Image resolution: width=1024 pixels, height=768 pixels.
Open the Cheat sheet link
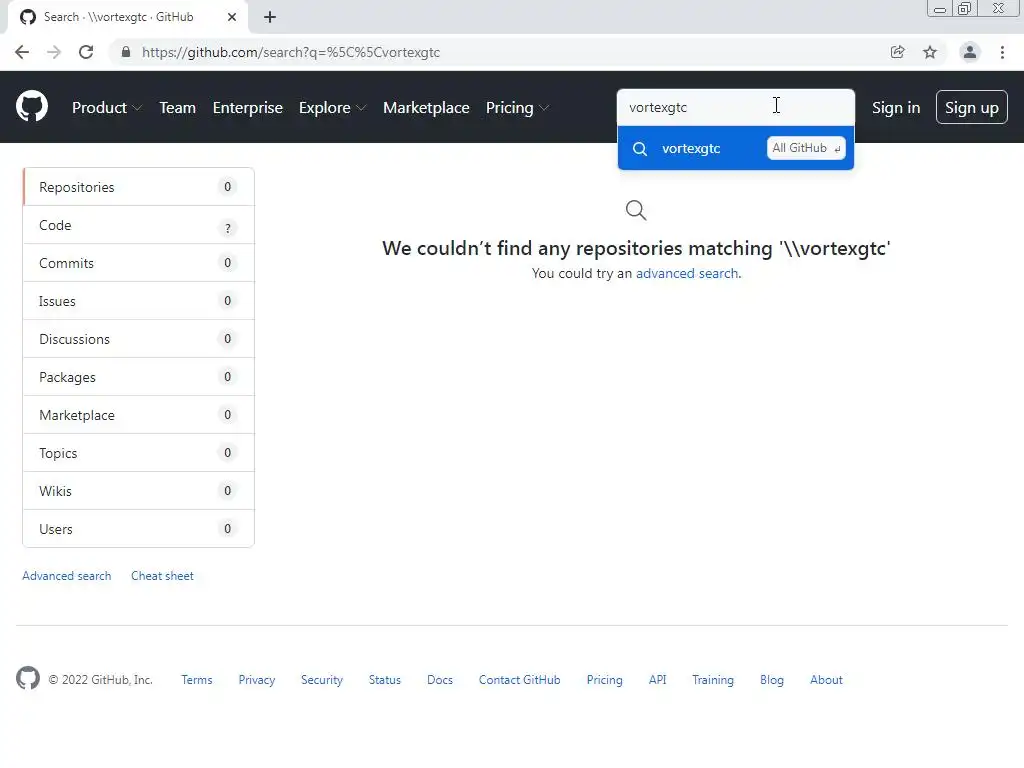tap(162, 575)
